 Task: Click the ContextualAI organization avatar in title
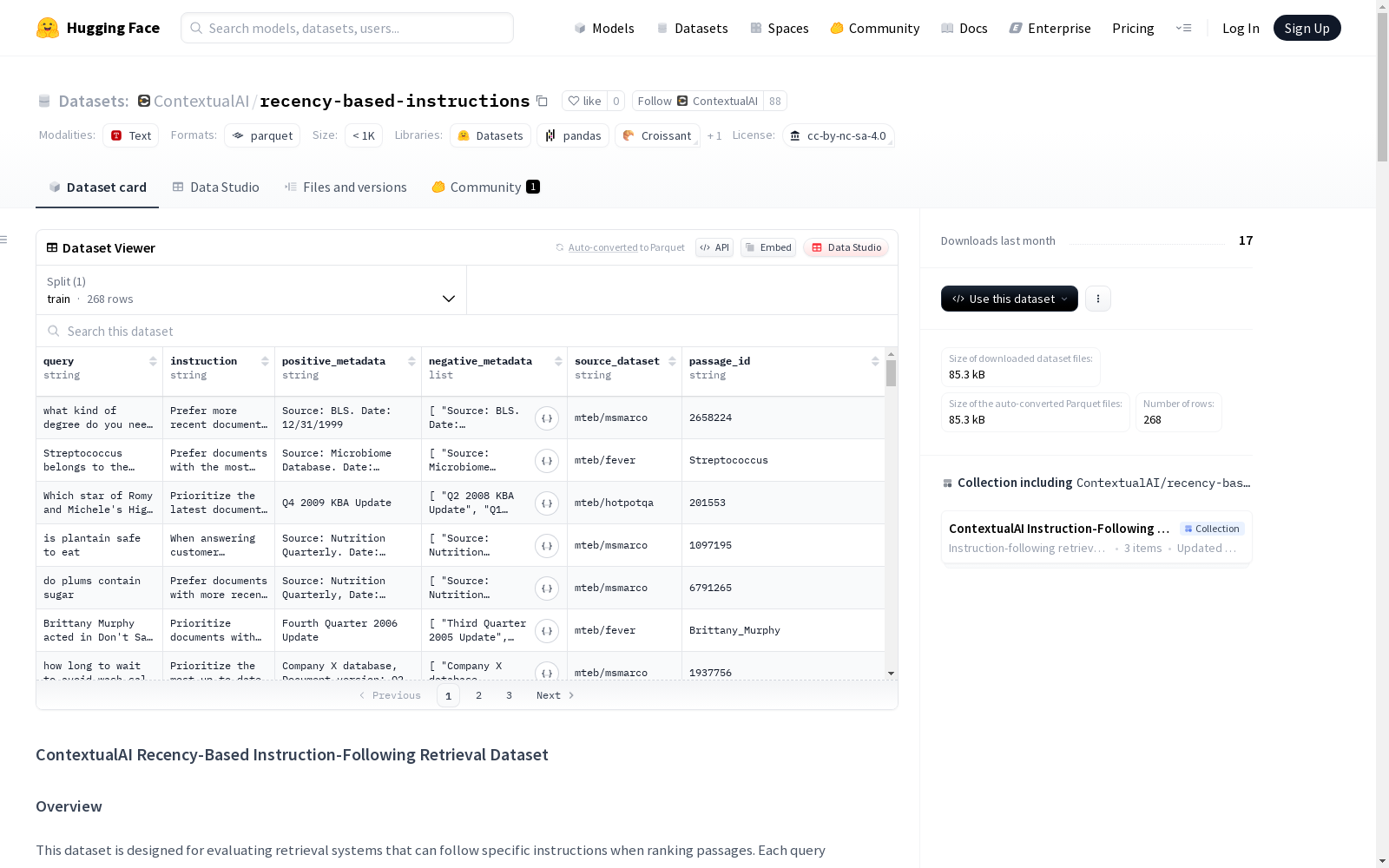(x=144, y=101)
